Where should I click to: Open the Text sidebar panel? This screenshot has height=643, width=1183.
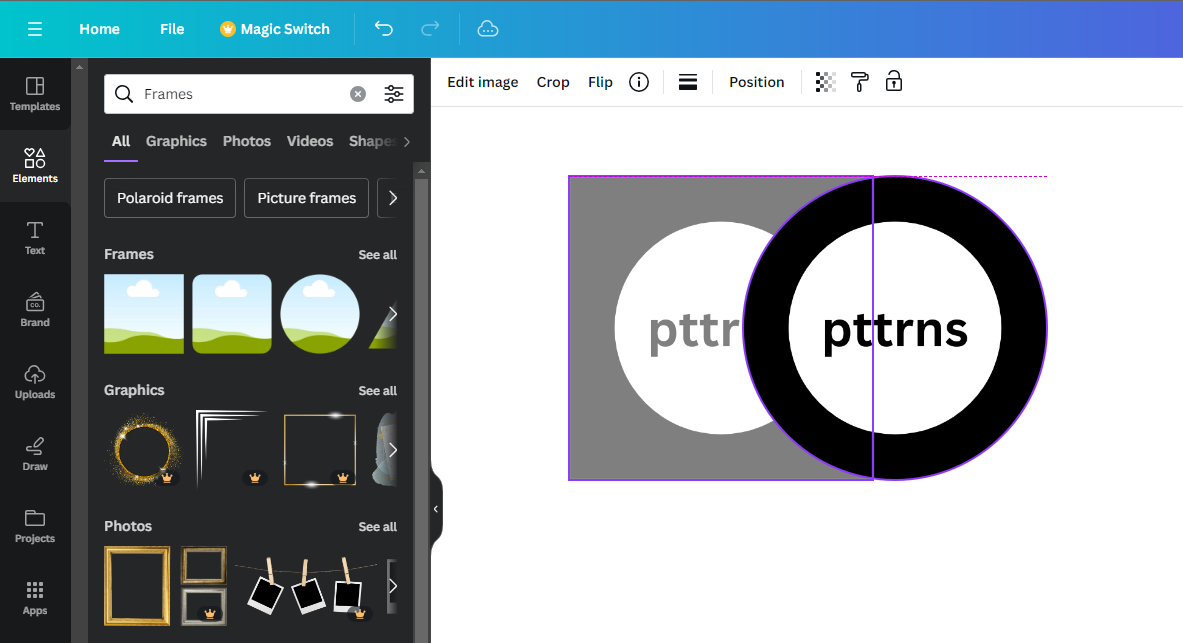[x=35, y=238]
